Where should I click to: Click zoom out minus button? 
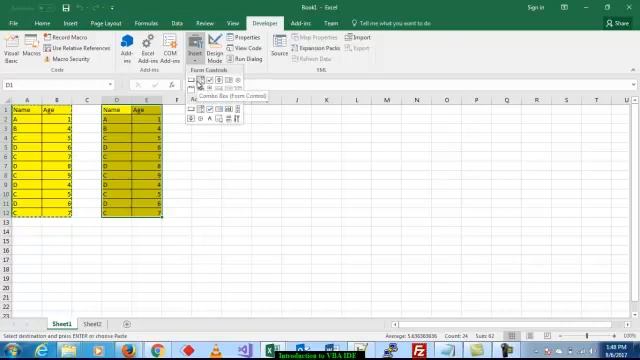click(560, 336)
